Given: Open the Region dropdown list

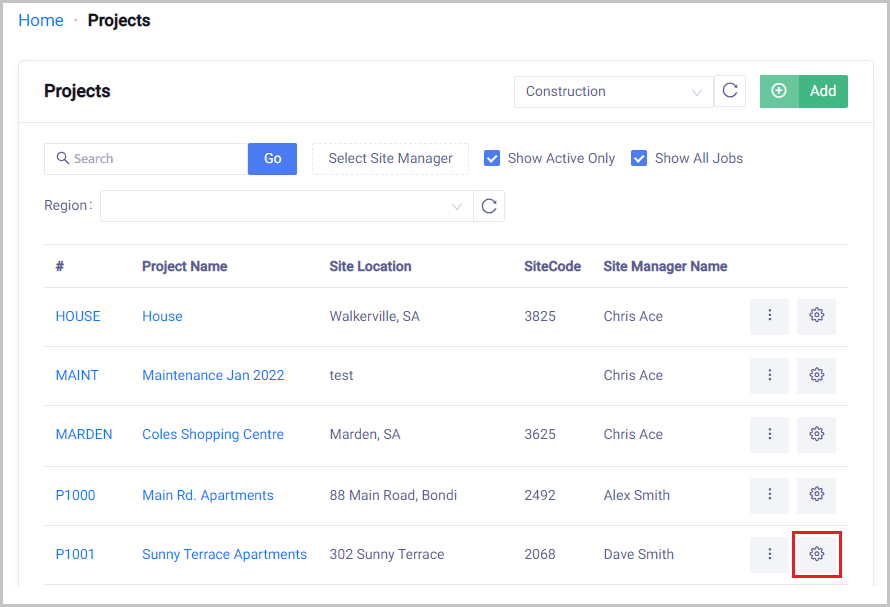Looking at the screenshot, I should point(287,206).
